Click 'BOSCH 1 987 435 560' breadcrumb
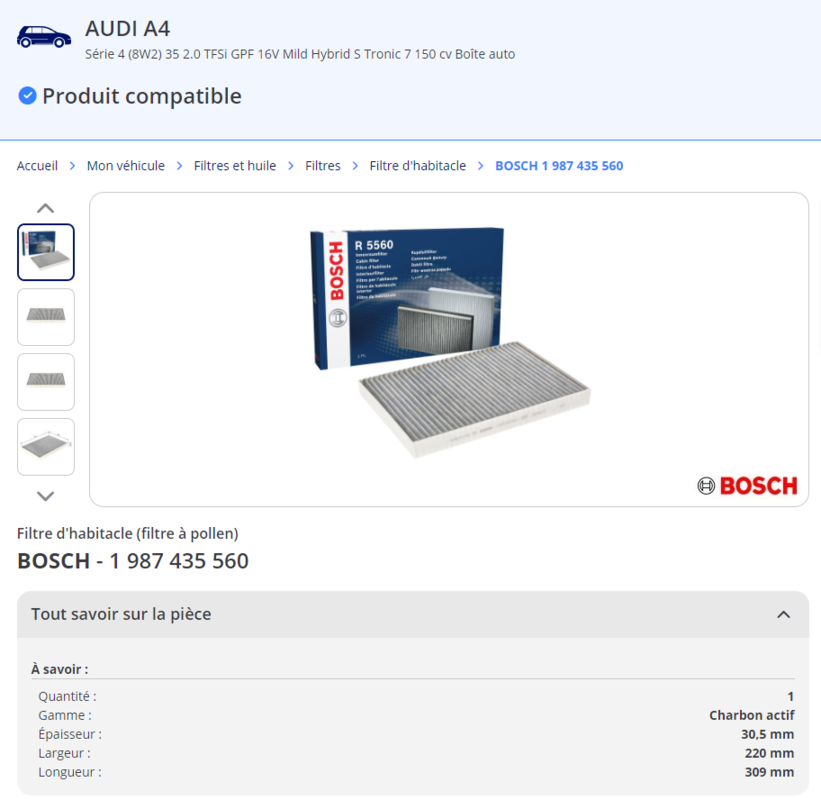Viewport: 821px width, 800px height. (559, 166)
